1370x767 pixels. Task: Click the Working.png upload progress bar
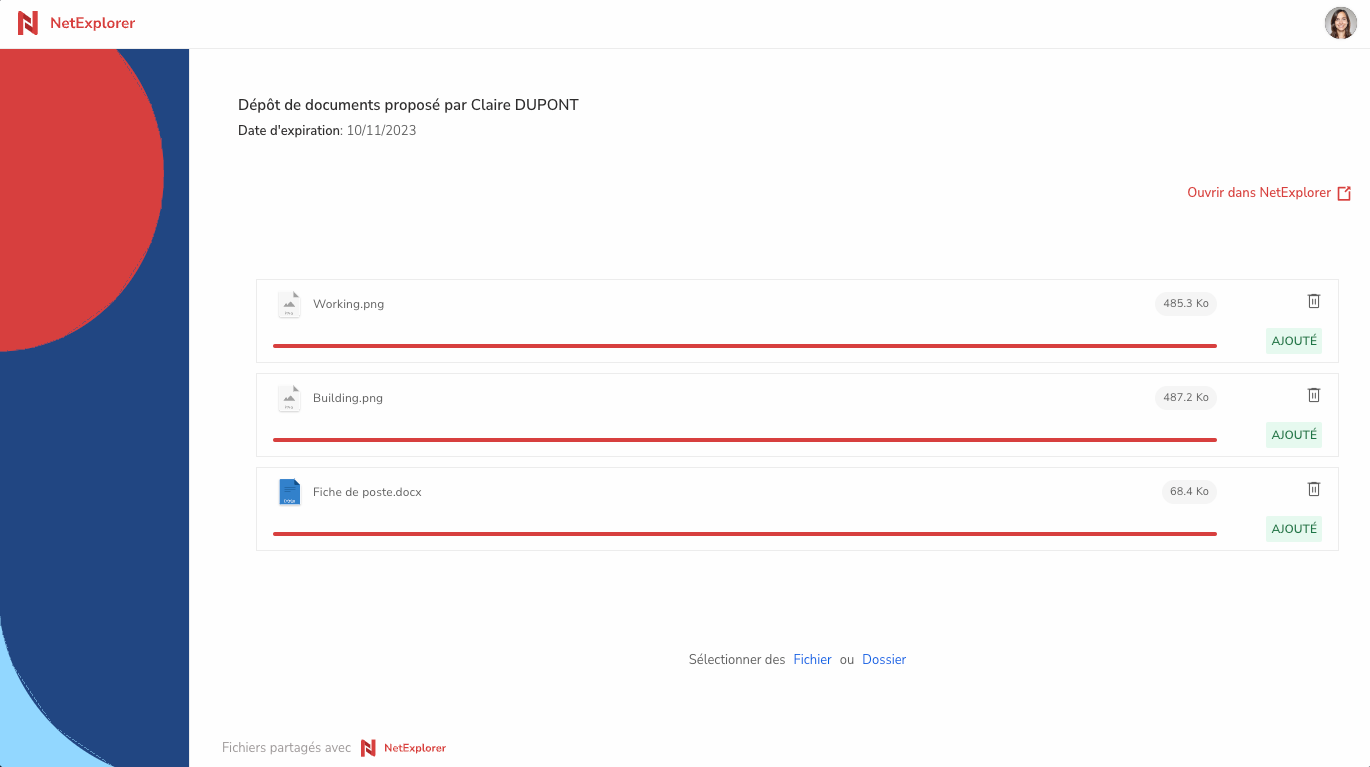pos(745,346)
